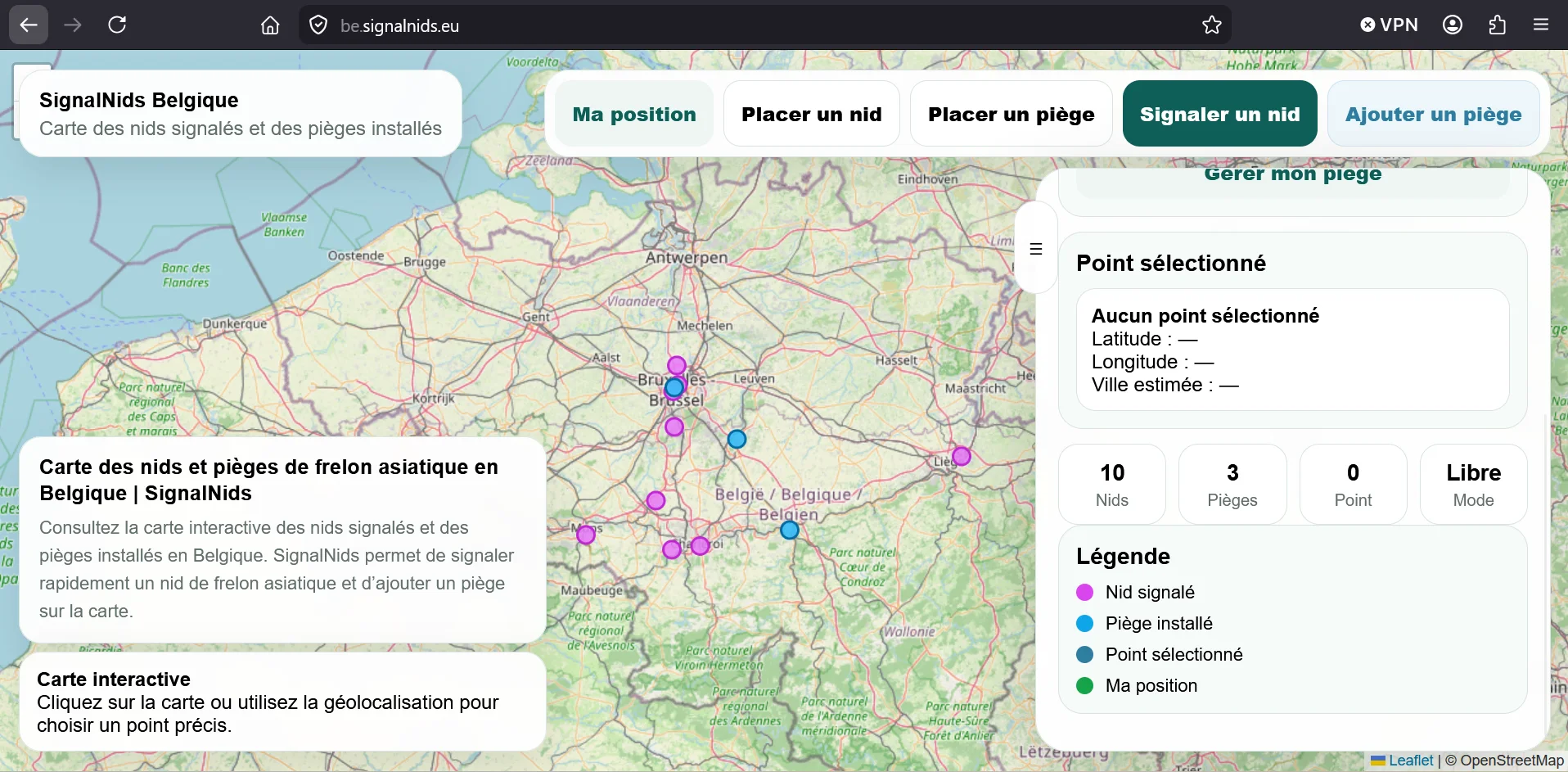Click the Nid signalé pink legend swatch

(1085, 593)
